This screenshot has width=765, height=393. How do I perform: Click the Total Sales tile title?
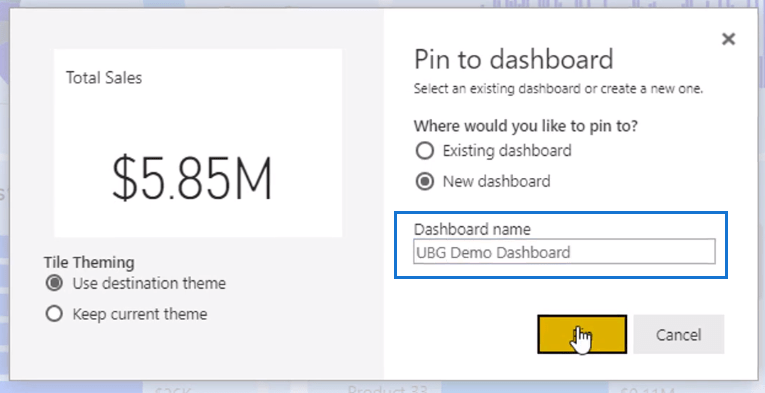pos(104,78)
